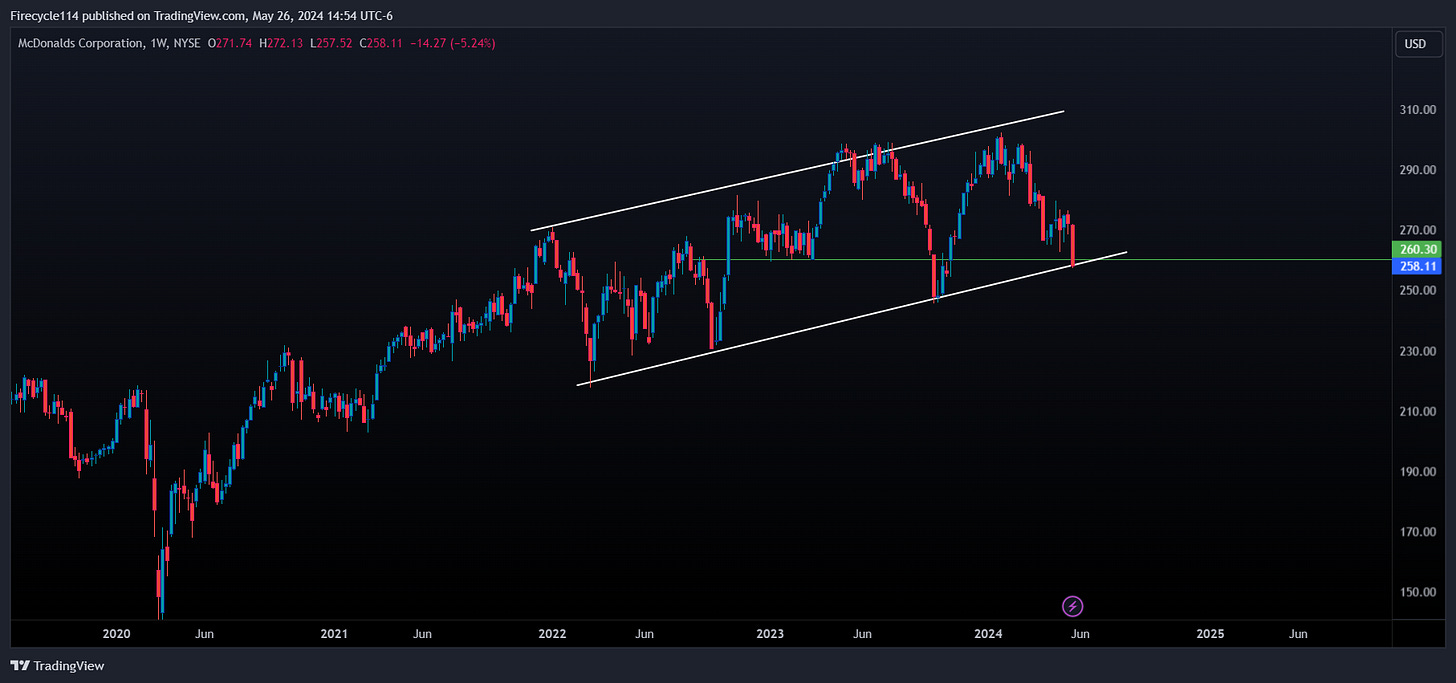Click the 250.00 price axis label
1456x683 pixels.
coord(1418,291)
